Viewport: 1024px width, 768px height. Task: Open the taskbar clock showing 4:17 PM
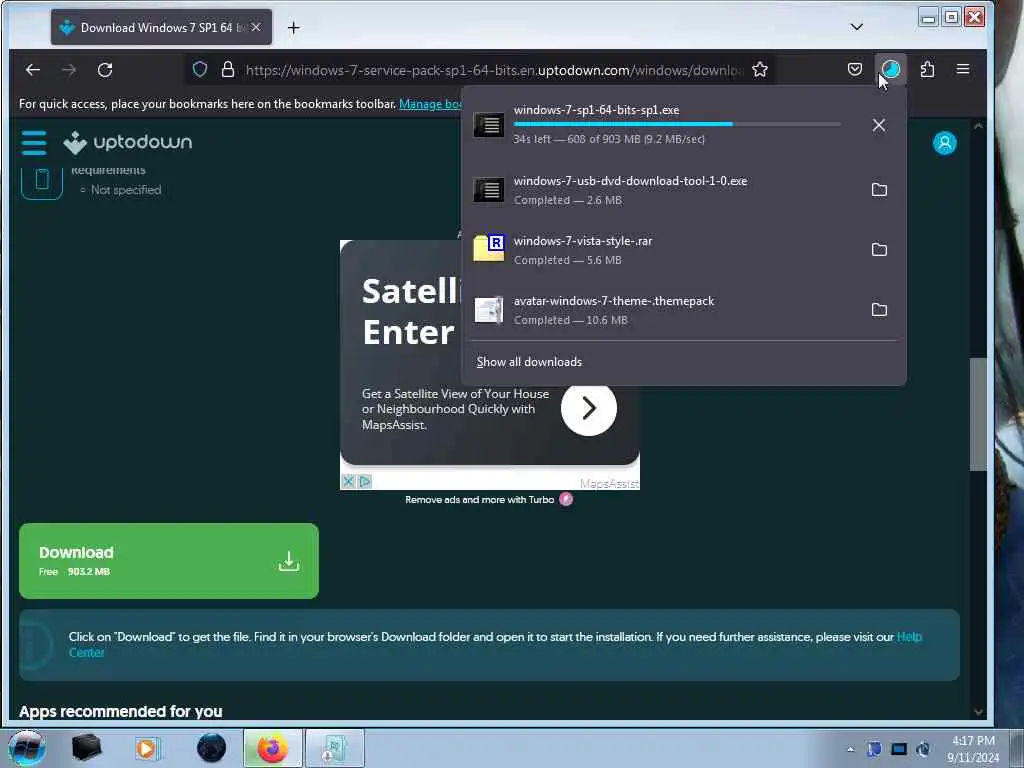tap(973, 749)
